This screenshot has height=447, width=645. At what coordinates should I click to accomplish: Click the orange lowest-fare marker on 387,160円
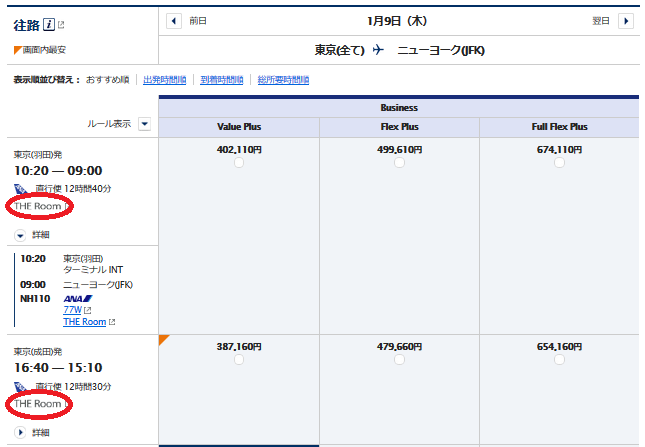tap(164, 340)
